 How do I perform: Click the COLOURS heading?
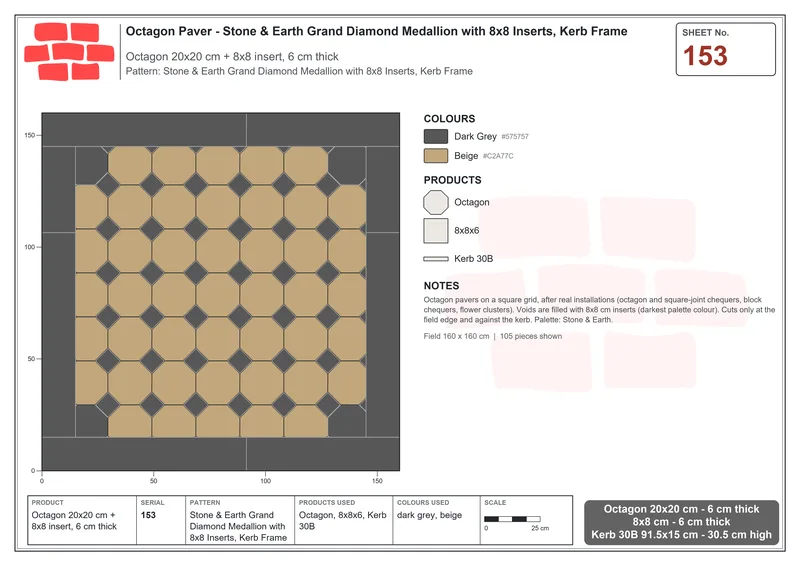449,118
